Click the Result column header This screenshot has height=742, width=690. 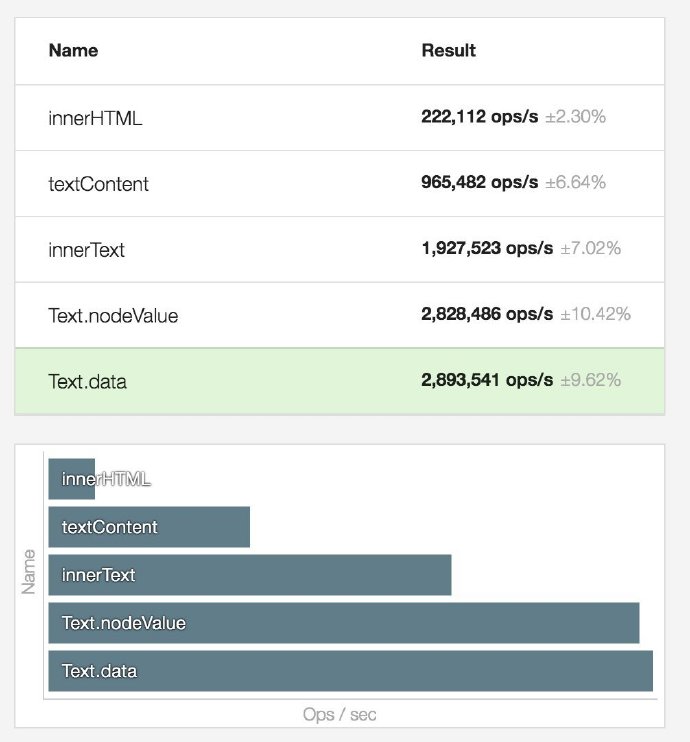tap(448, 50)
